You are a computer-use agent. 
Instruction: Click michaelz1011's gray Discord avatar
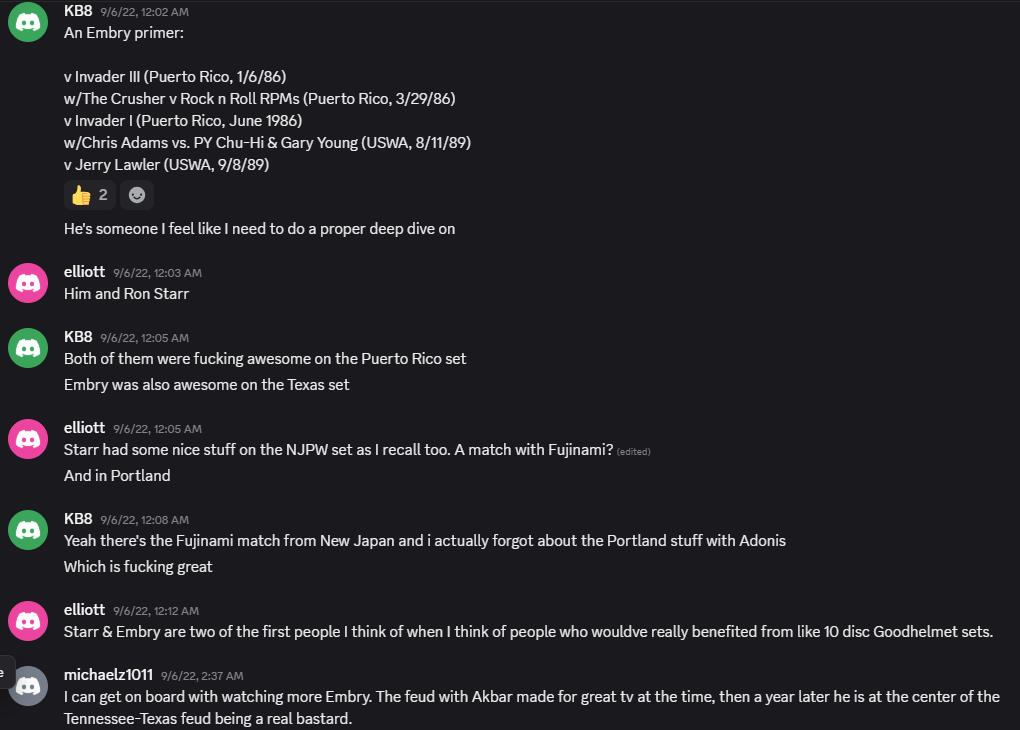pos(28,685)
